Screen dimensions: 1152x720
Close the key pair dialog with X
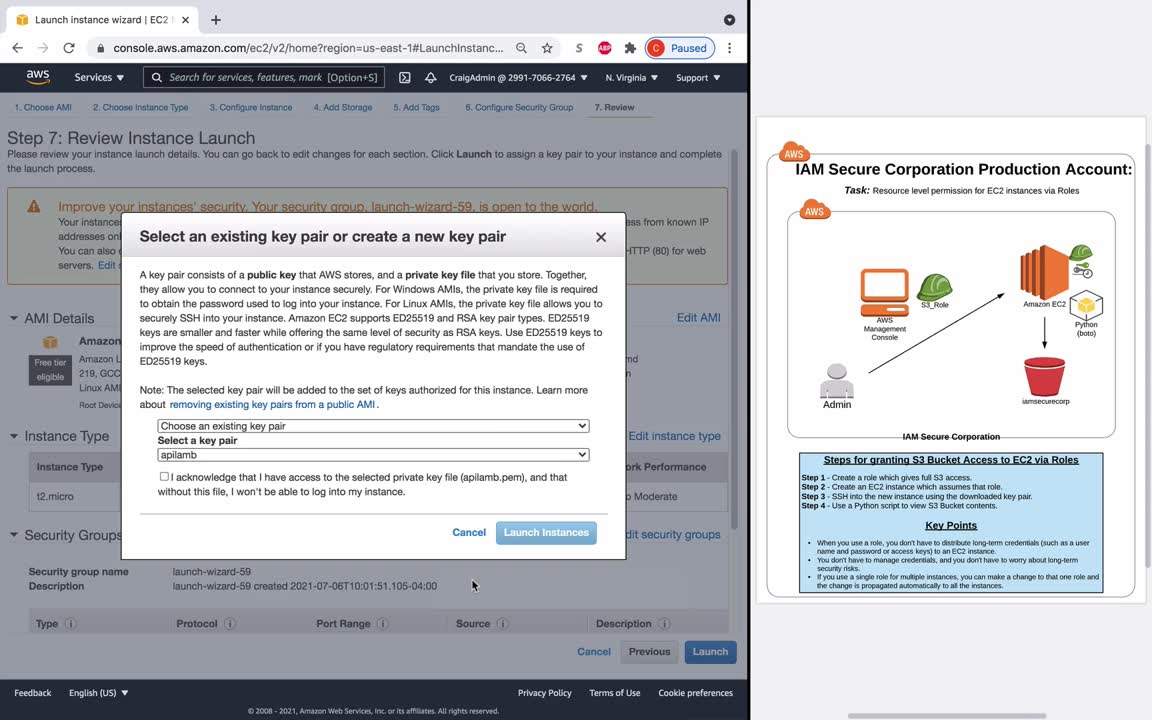point(601,237)
